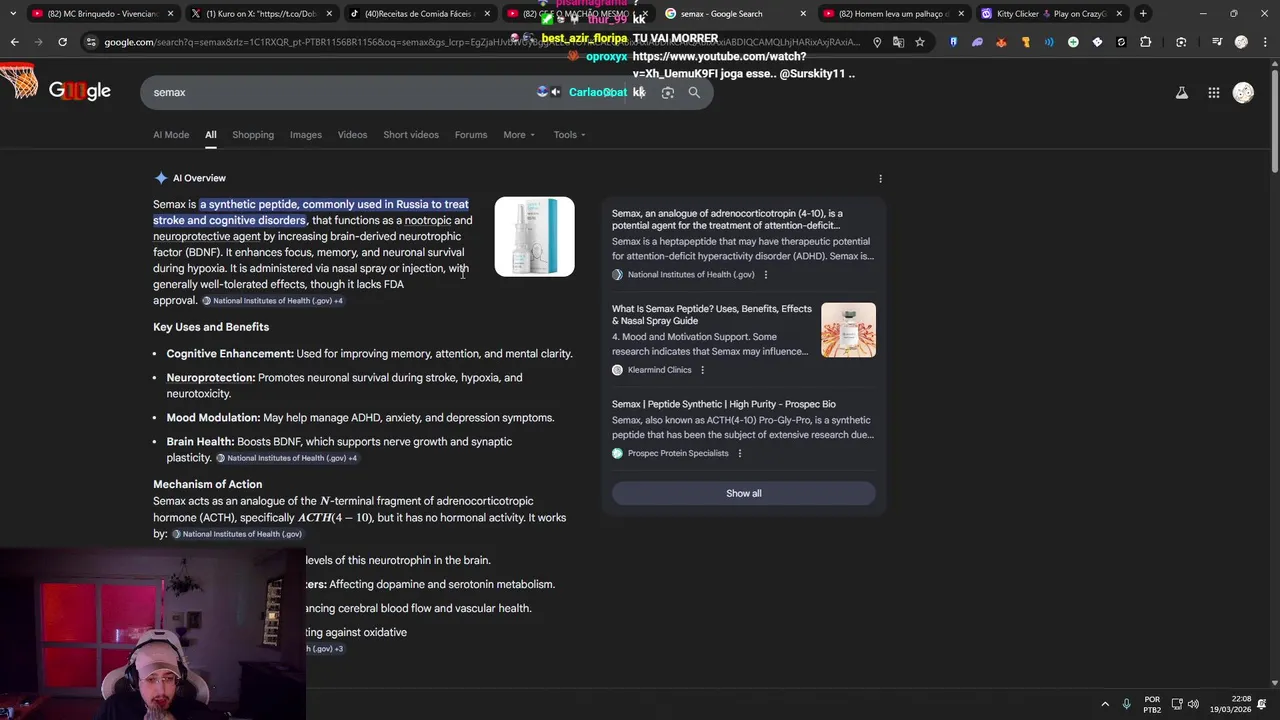Switch to the AI Mode tab

[x=171, y=134]
